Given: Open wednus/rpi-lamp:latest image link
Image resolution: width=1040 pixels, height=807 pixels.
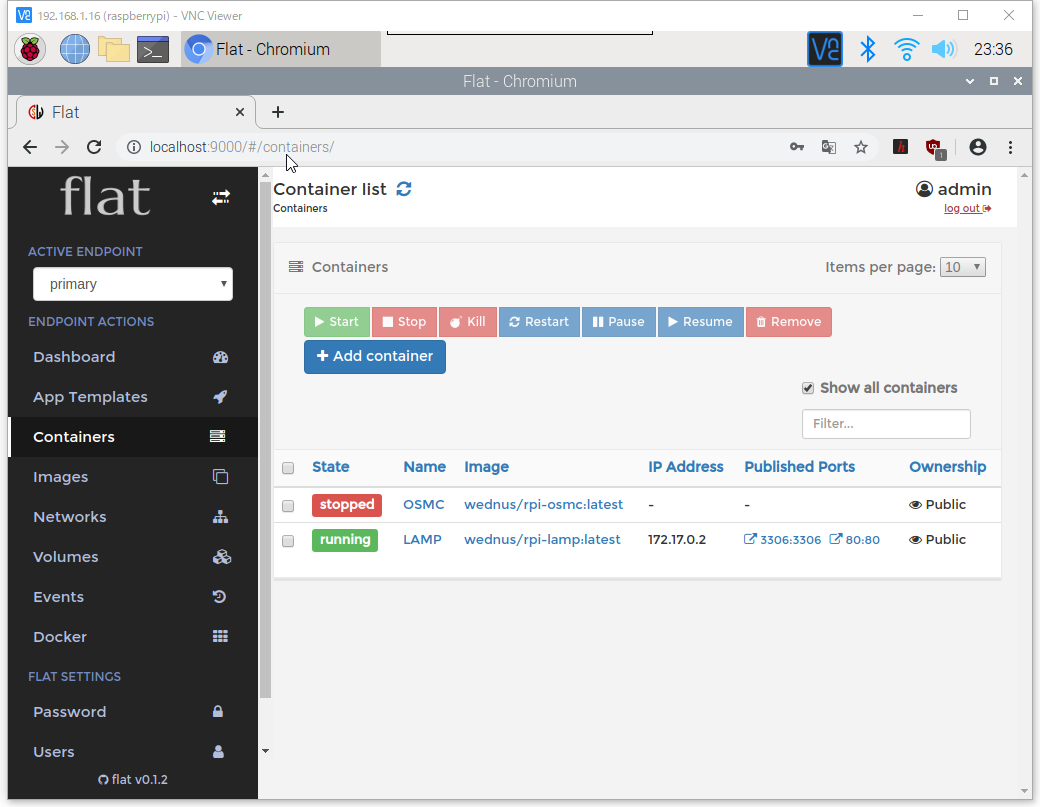Looking at the screenshot, I should tap(543, 540).
